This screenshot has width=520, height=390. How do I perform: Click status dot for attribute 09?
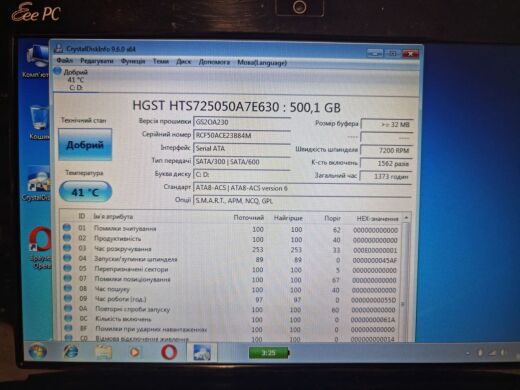68,298
